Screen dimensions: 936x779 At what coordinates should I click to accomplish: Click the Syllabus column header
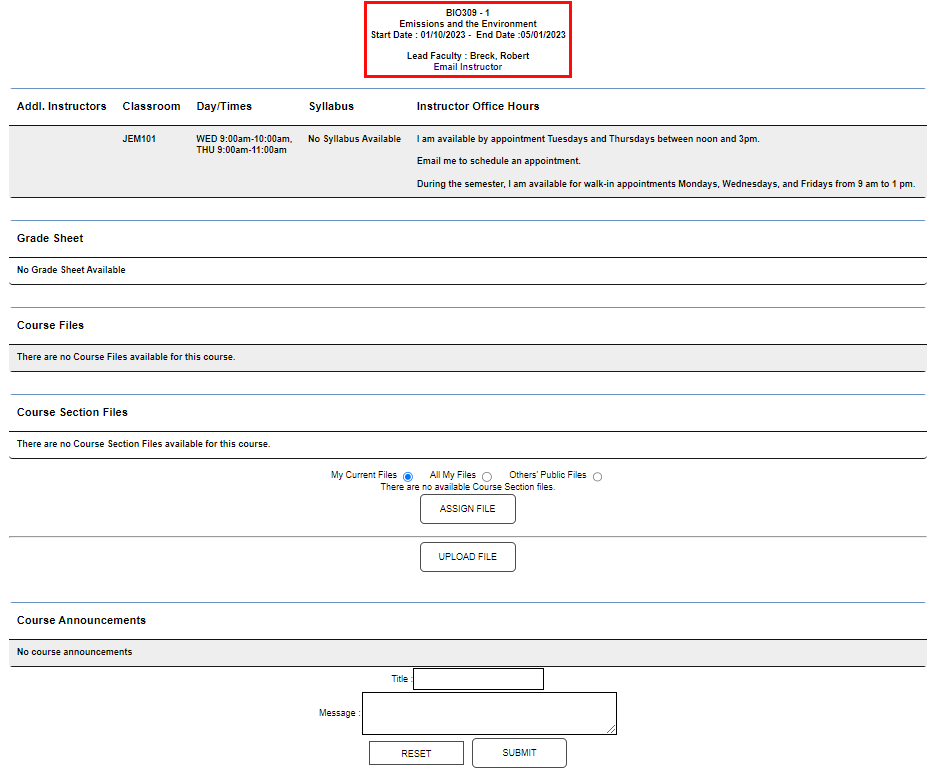click(331, 106)
